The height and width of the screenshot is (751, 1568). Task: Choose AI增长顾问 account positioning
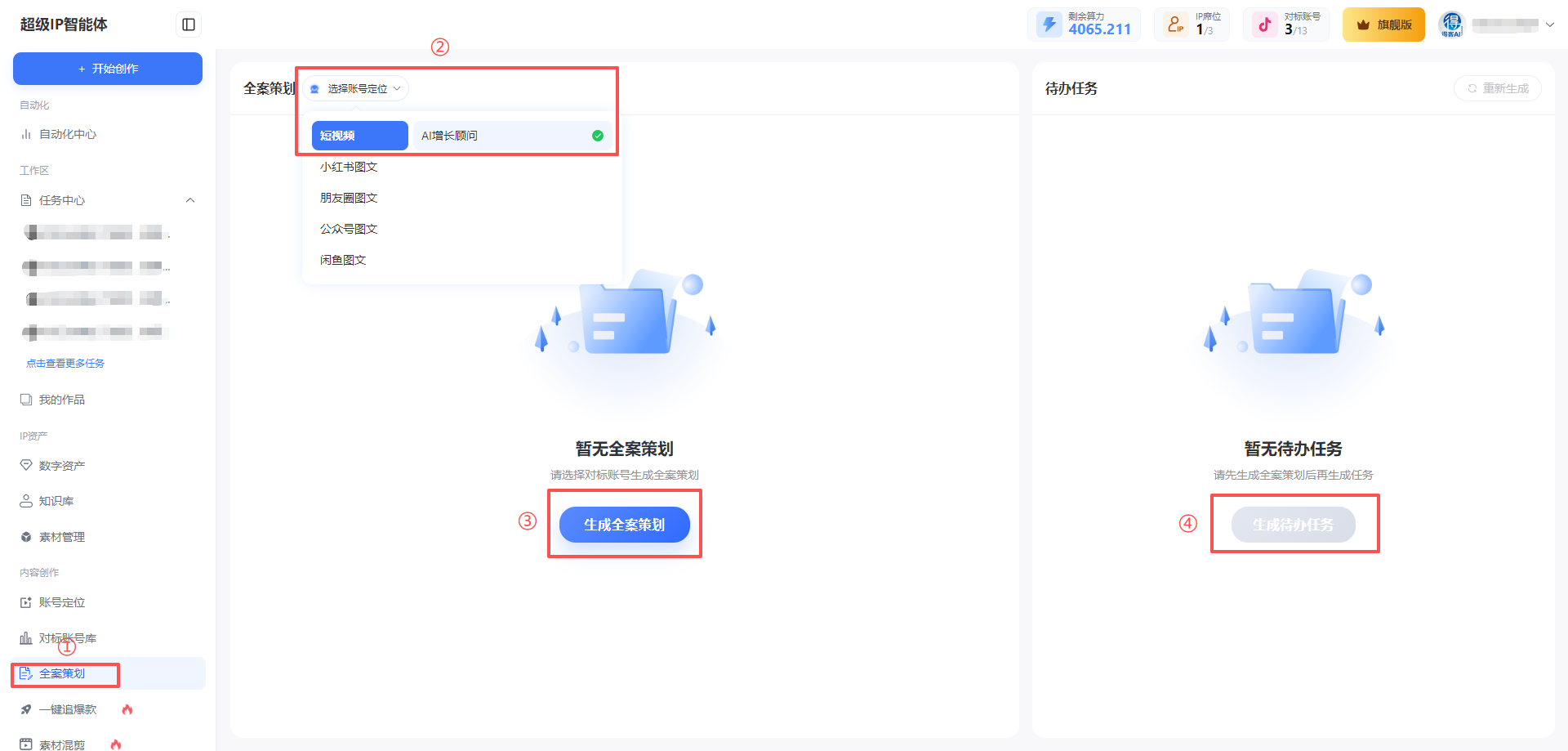pos(513,136)
